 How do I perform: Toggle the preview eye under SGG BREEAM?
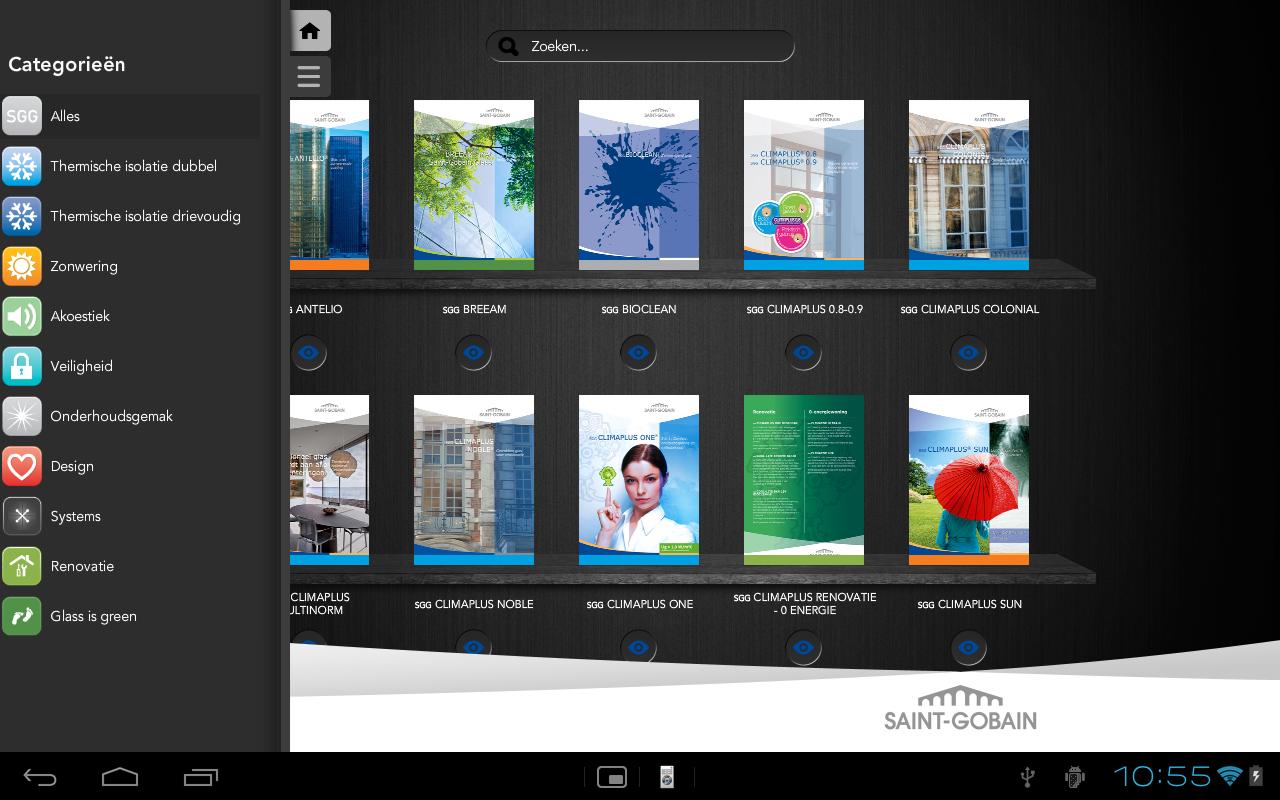[x=473, y=352]
